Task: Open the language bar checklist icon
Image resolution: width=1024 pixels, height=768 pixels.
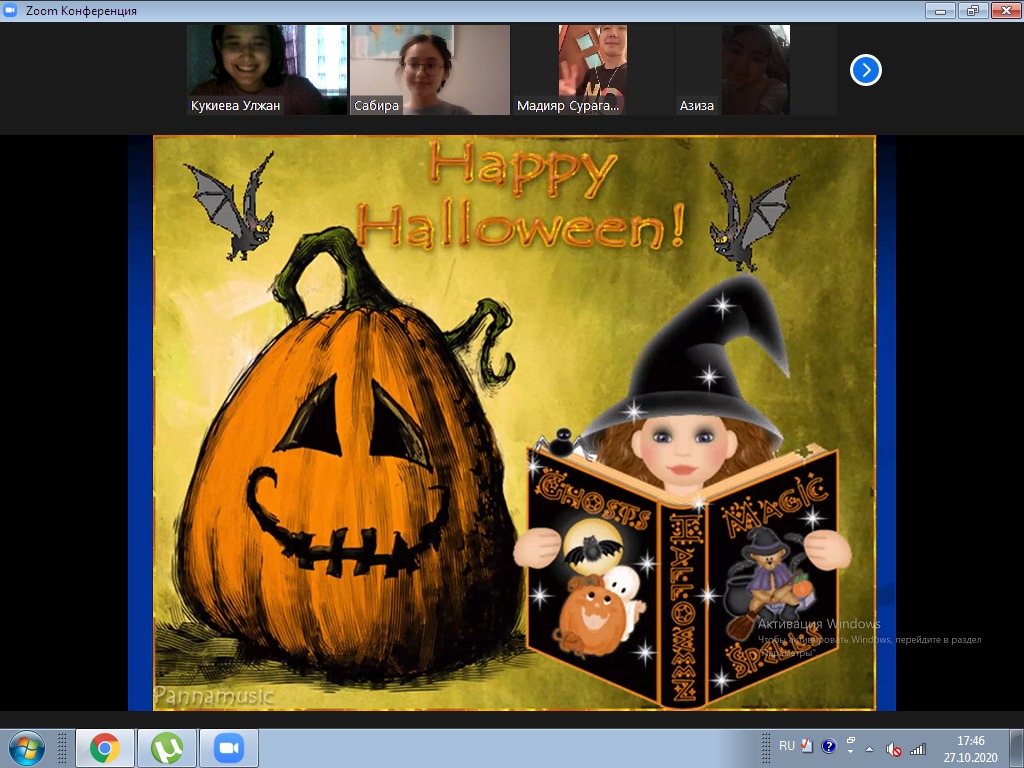Action: coord(807,746)
